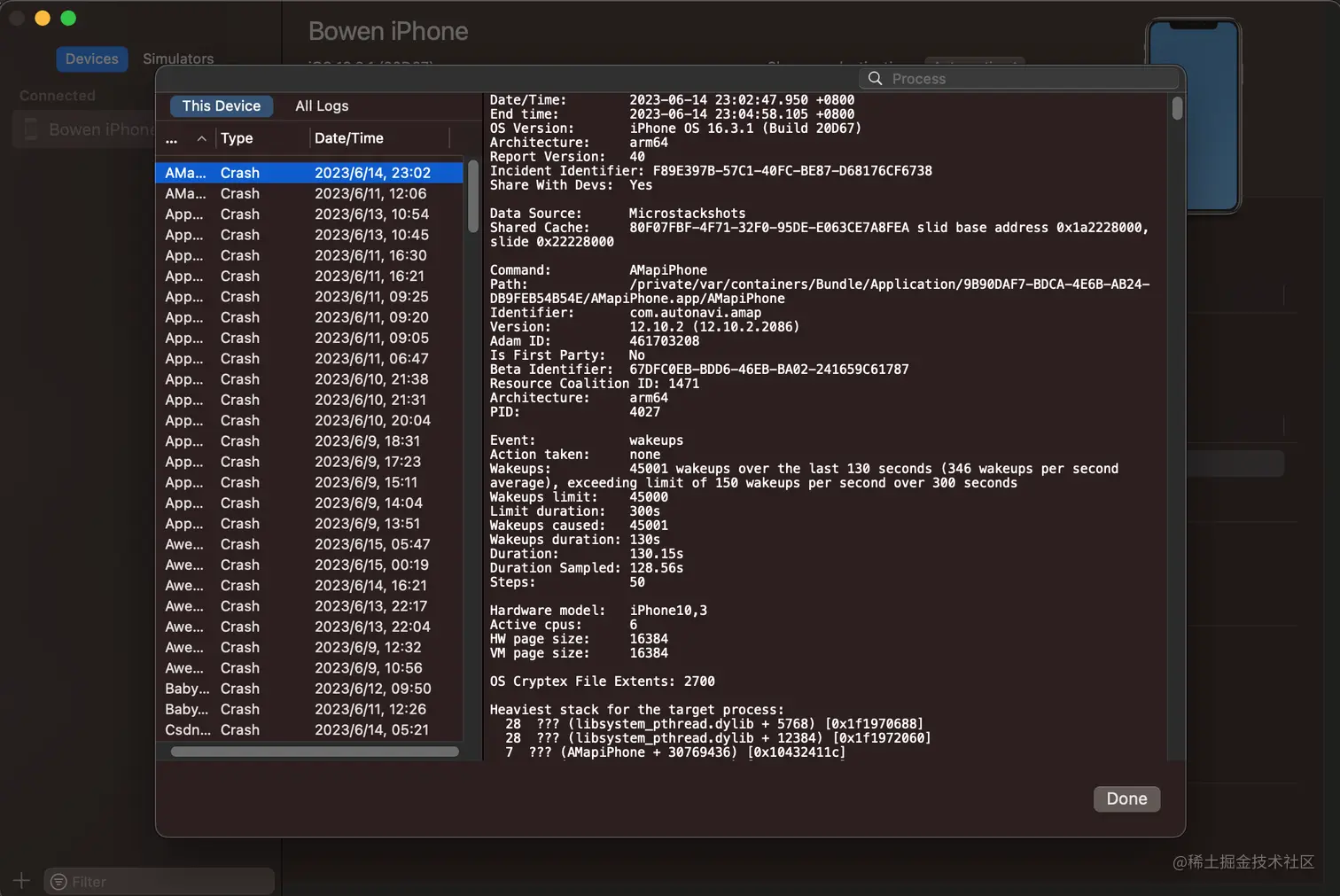
Task: Select Awe crash log dated 2023/6/13, 22:17
Action: pyautogui.click(x=309, y=605)
